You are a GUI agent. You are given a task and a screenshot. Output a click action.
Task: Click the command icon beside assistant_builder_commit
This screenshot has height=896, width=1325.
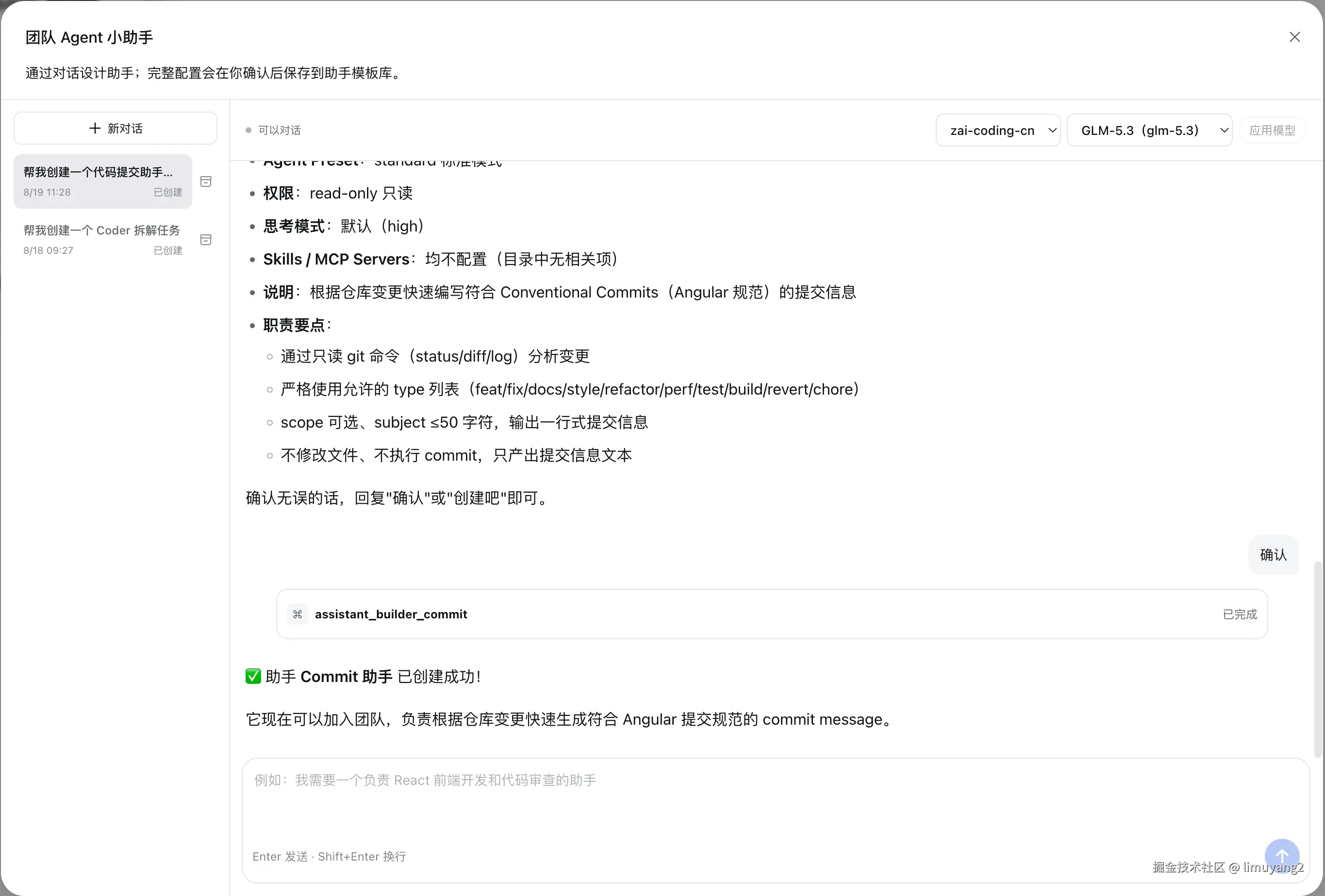click(297, 614)
